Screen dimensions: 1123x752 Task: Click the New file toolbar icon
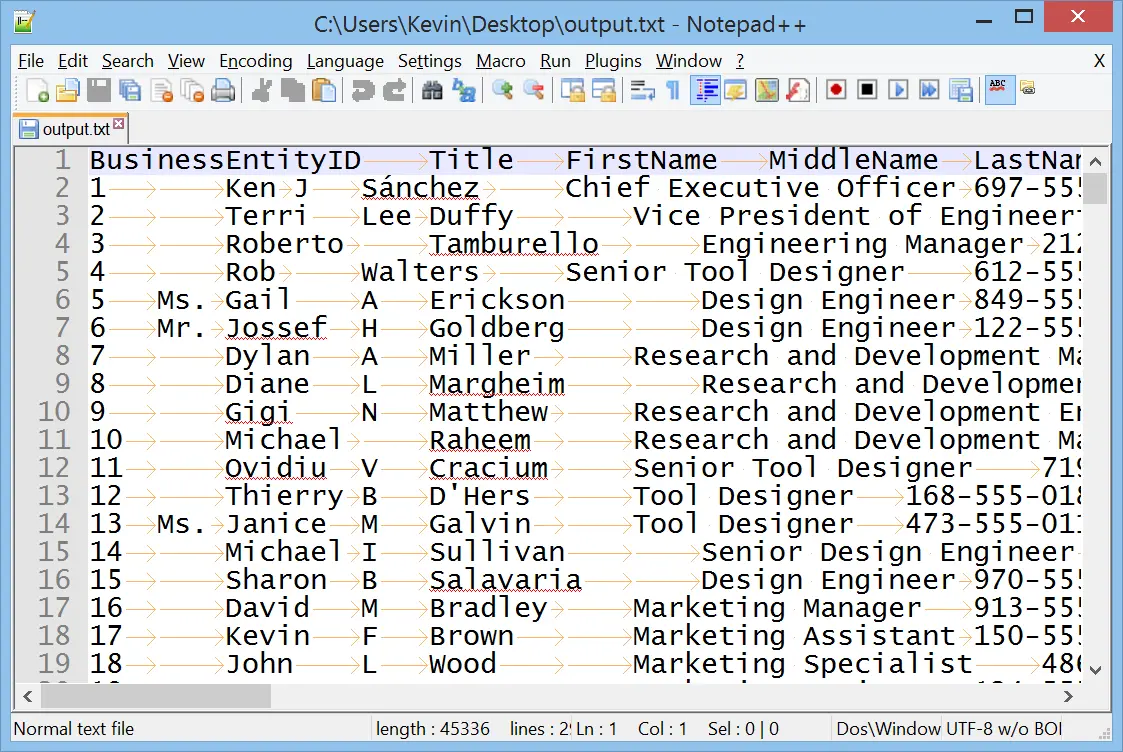tap(37, 91)
